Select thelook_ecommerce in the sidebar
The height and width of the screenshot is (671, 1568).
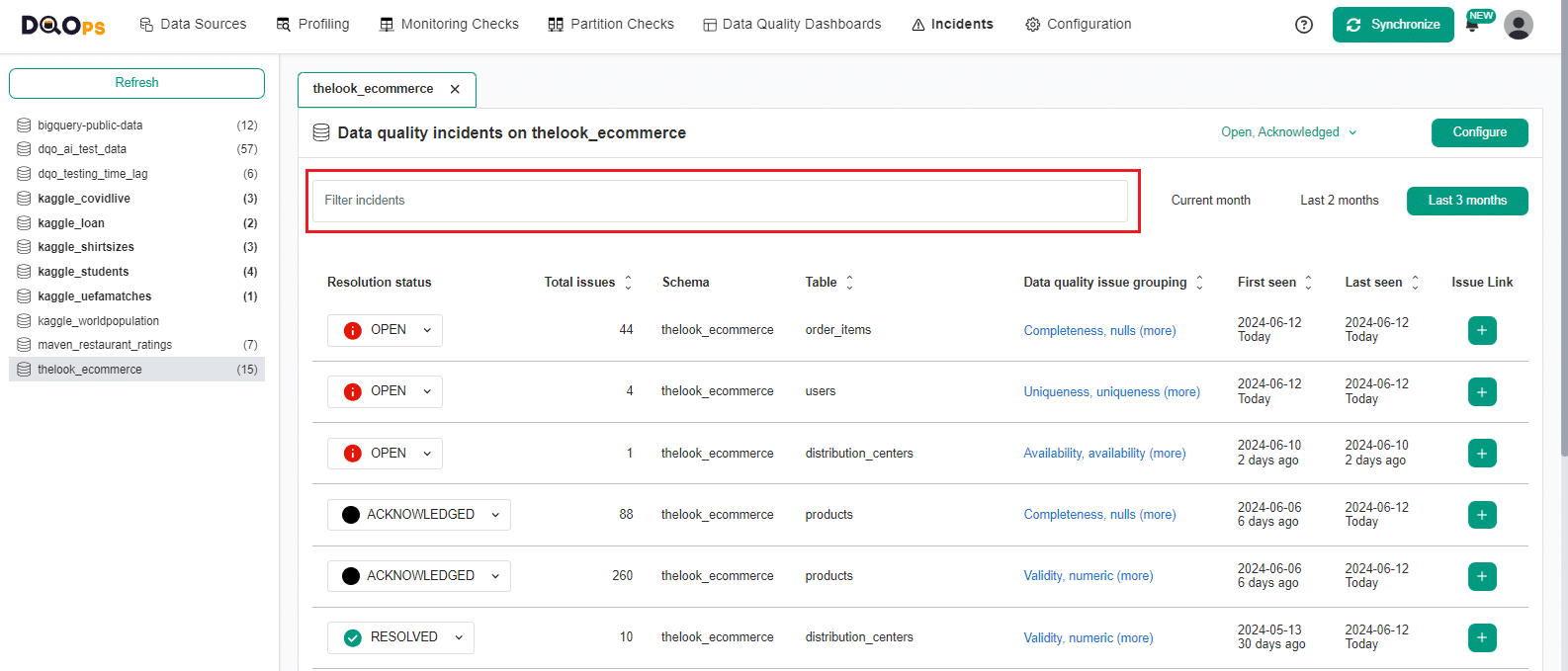136,370
